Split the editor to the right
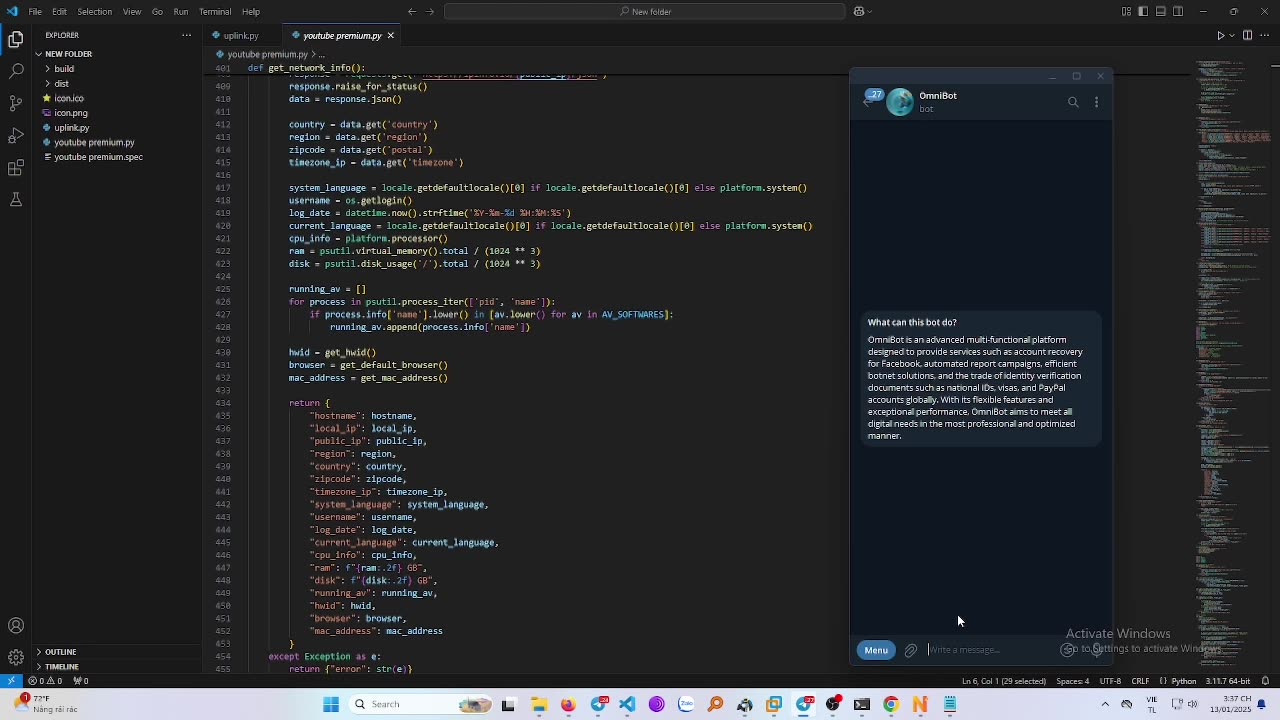 click(1247, 36)
